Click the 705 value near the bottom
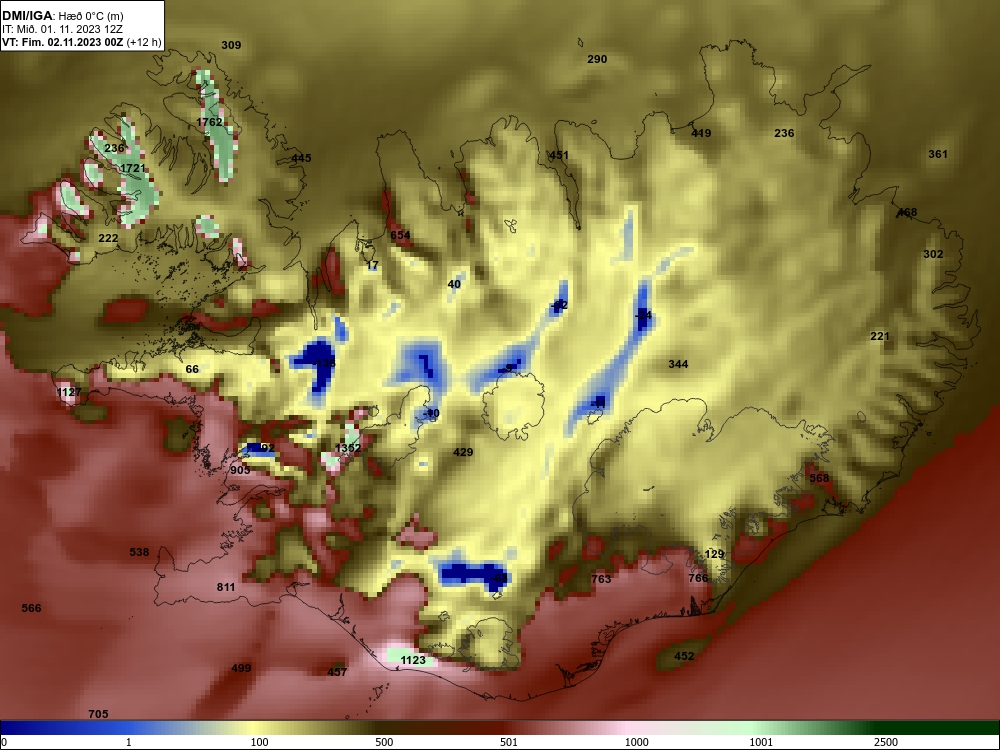The image size is (1000, 750). pyautogui.click(x=98, y=714)
